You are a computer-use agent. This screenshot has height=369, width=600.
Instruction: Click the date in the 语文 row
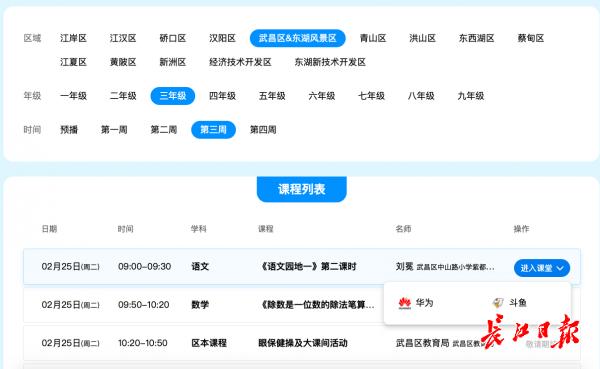(70, 266)
